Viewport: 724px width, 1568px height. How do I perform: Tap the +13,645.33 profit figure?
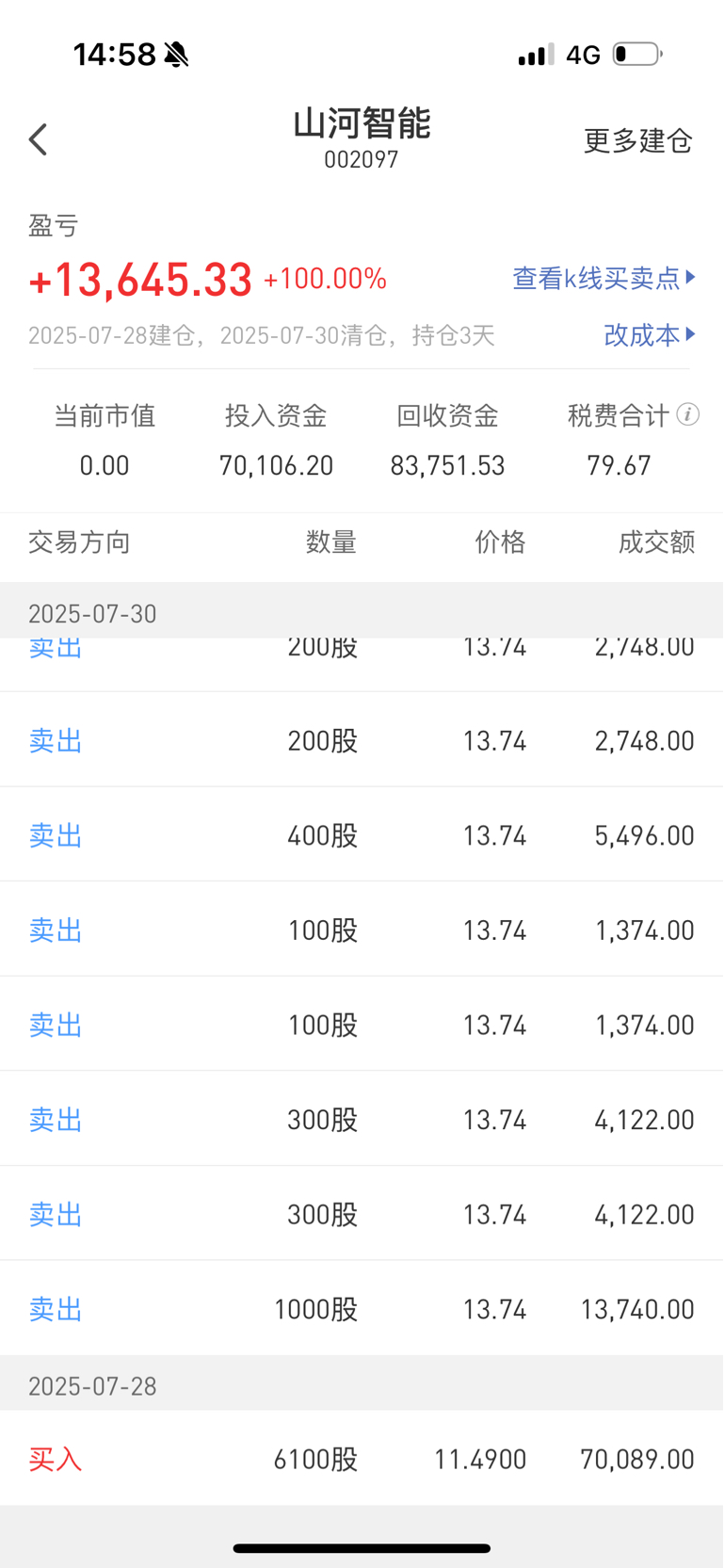point(141,280)
